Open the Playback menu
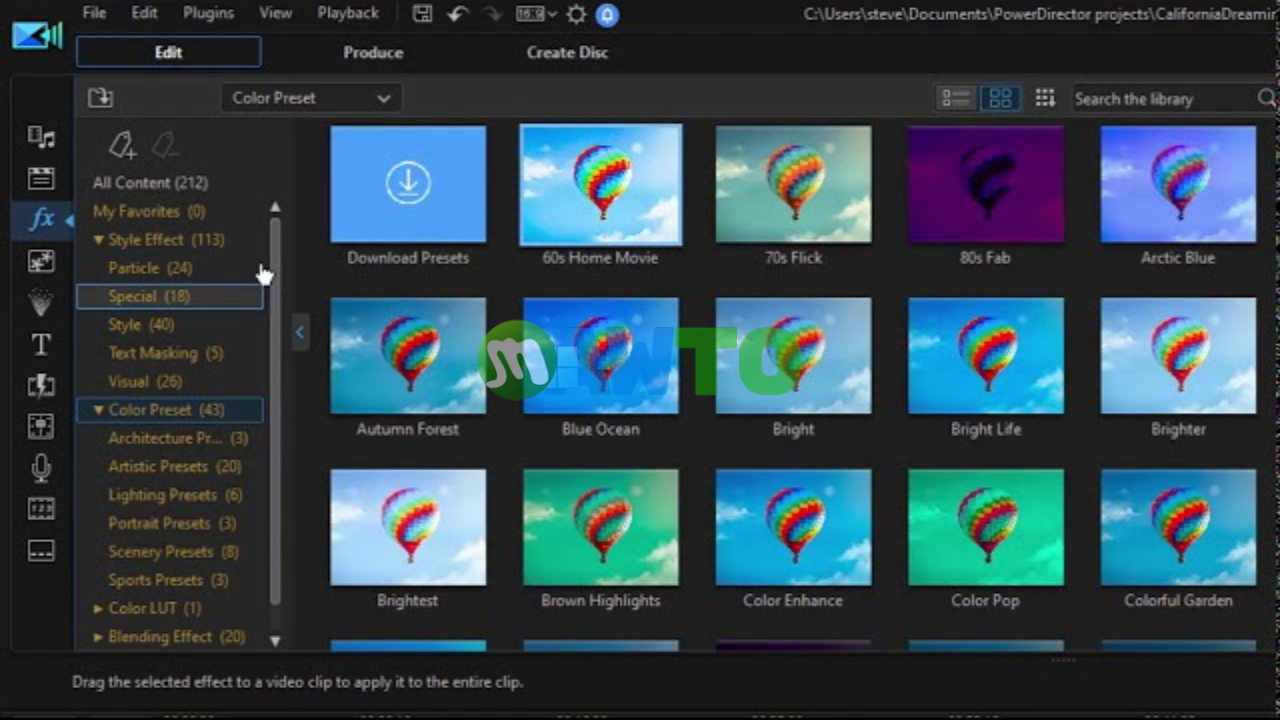This screenshot has width=1280, height=720. coord(348,13)
